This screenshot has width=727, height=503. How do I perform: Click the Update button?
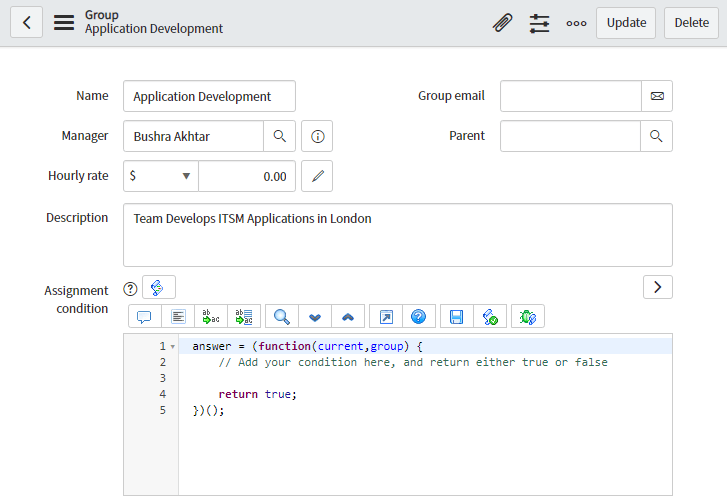(626, 23)
